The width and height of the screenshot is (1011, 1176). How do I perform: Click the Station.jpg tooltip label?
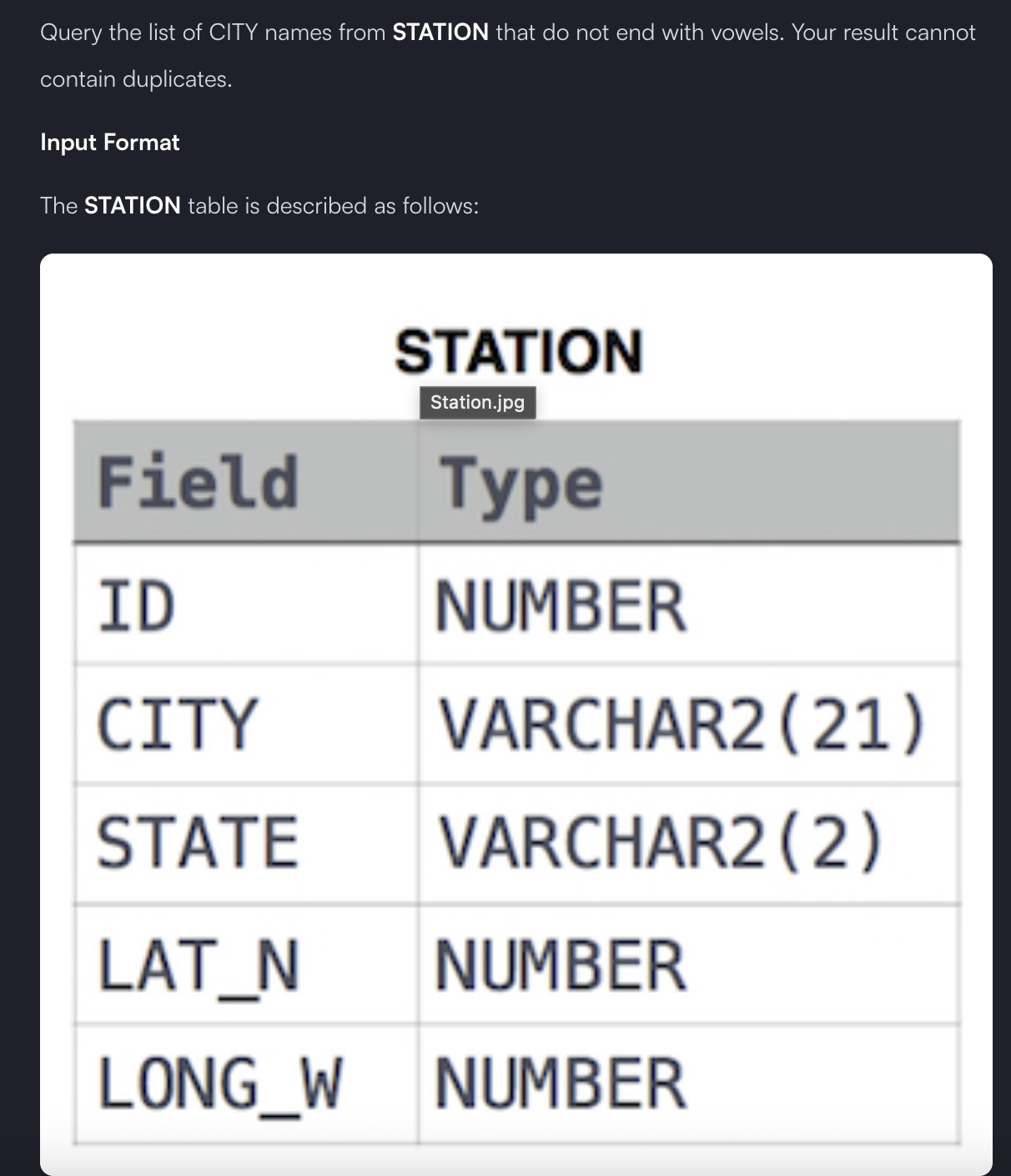coord(477,402)
